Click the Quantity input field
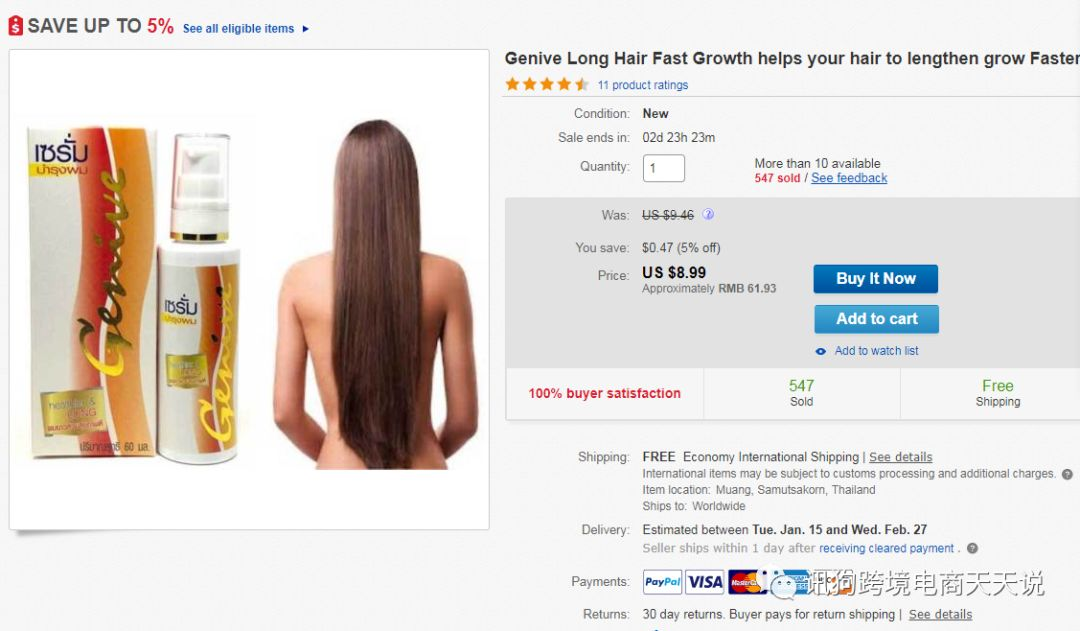The image size is (1080, 631). (663, 168)
